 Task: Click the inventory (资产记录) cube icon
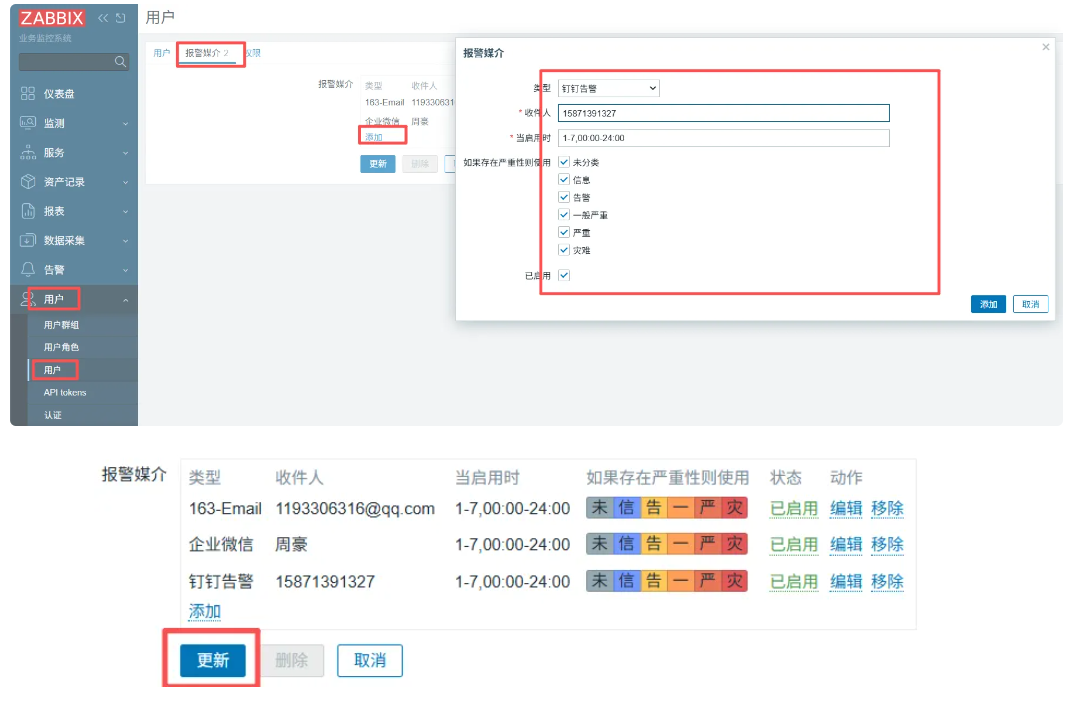[x=28, y=182]
